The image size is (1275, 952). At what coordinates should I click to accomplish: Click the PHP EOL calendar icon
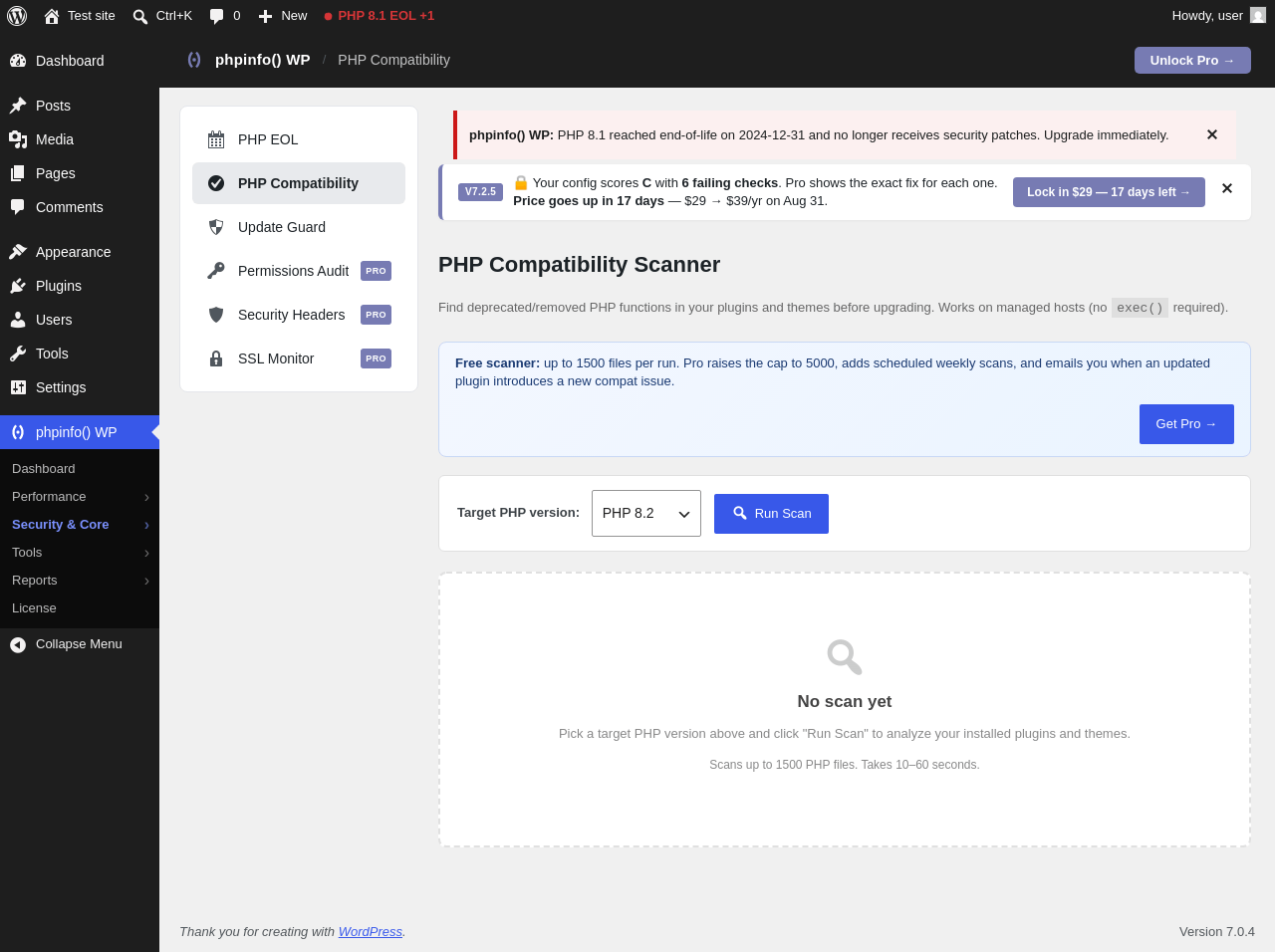point(216,139)
